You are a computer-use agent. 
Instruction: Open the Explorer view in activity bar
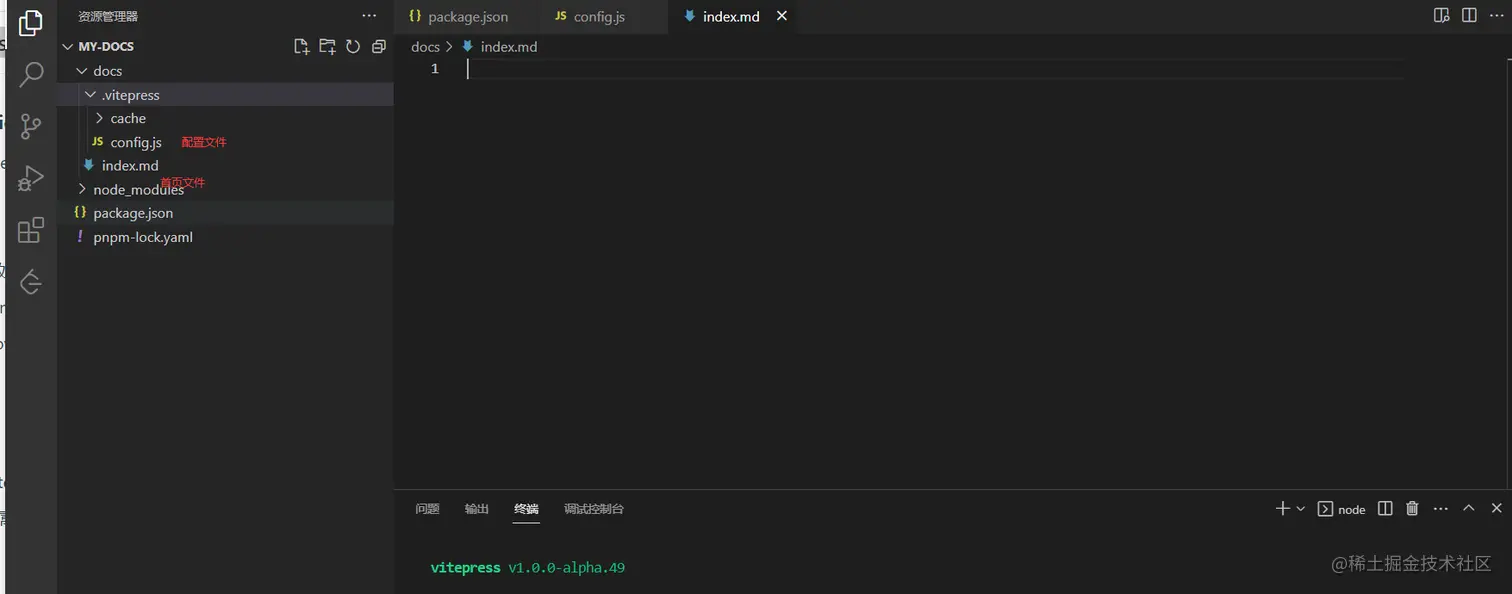(x=31, y=22)
